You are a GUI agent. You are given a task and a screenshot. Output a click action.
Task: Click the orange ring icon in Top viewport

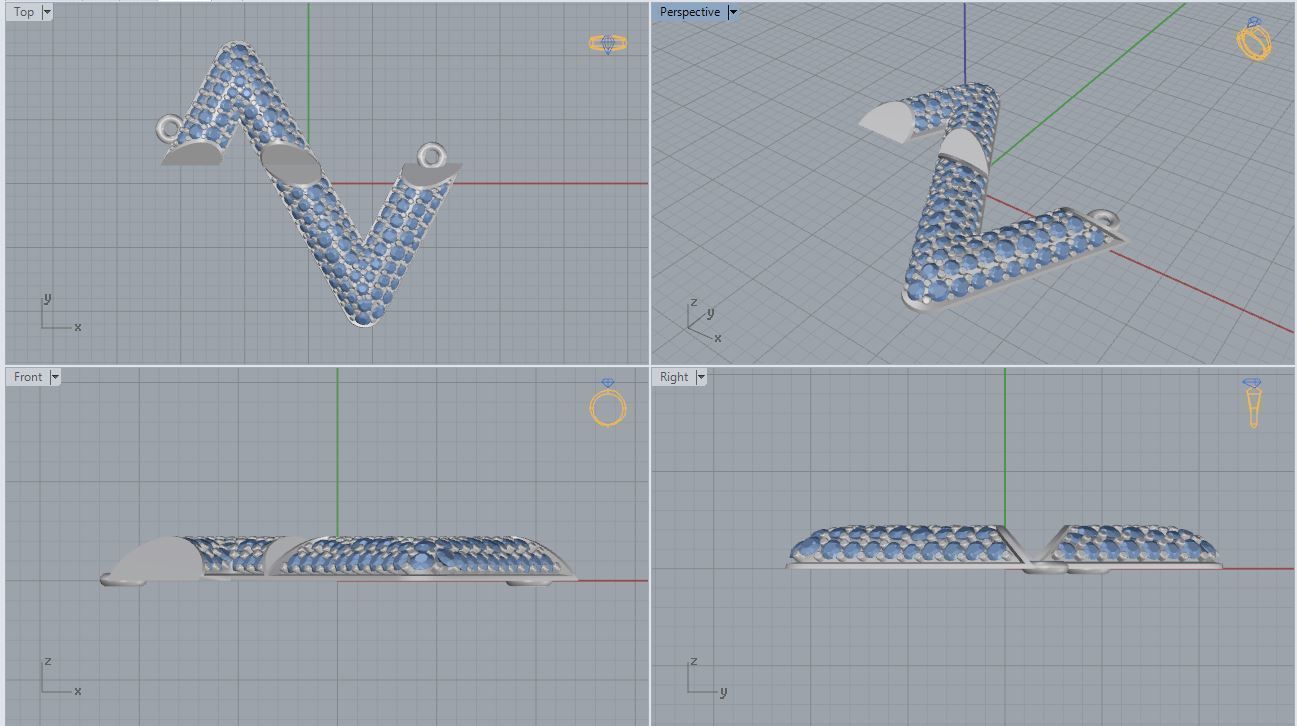[608, 44]
